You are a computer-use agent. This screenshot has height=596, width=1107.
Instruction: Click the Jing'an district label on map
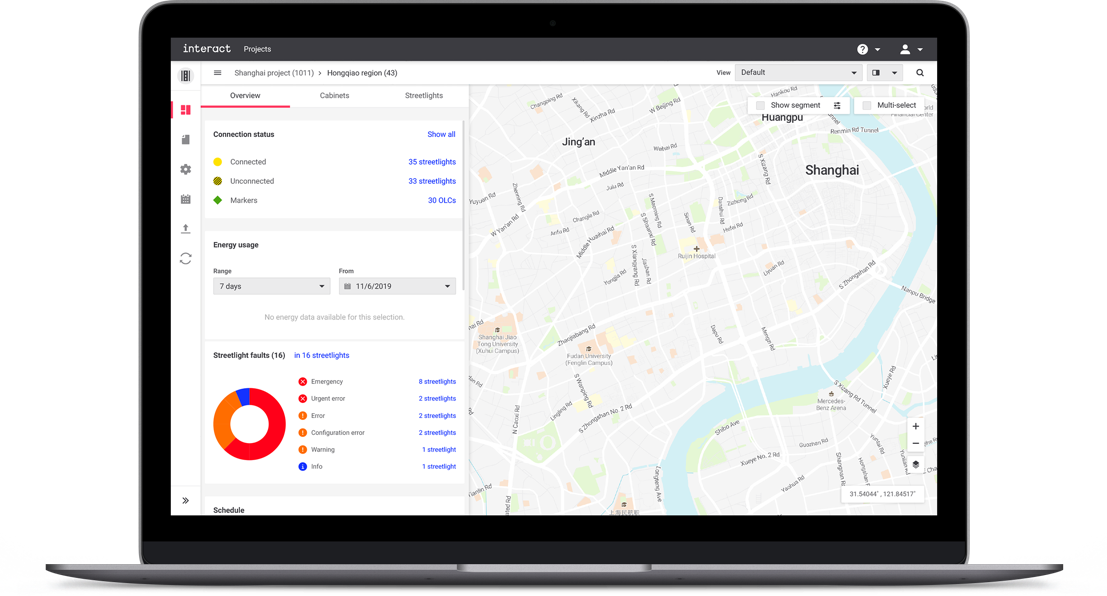click(578, 142)
